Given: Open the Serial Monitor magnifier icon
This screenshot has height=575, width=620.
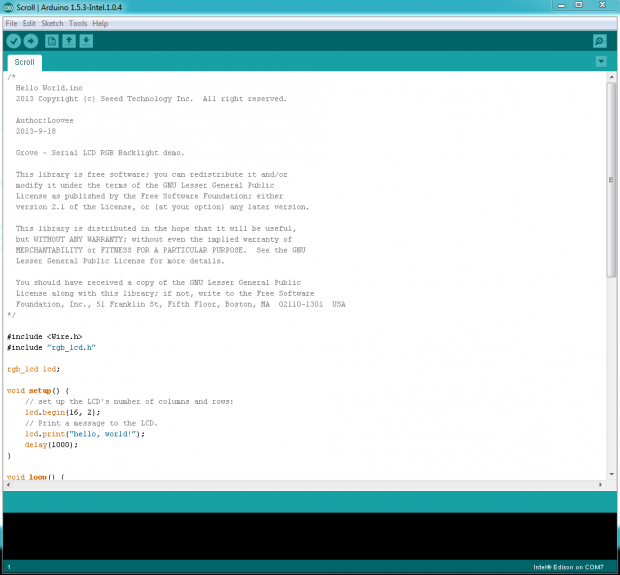Looking at the screenshot, I should 600,41.
